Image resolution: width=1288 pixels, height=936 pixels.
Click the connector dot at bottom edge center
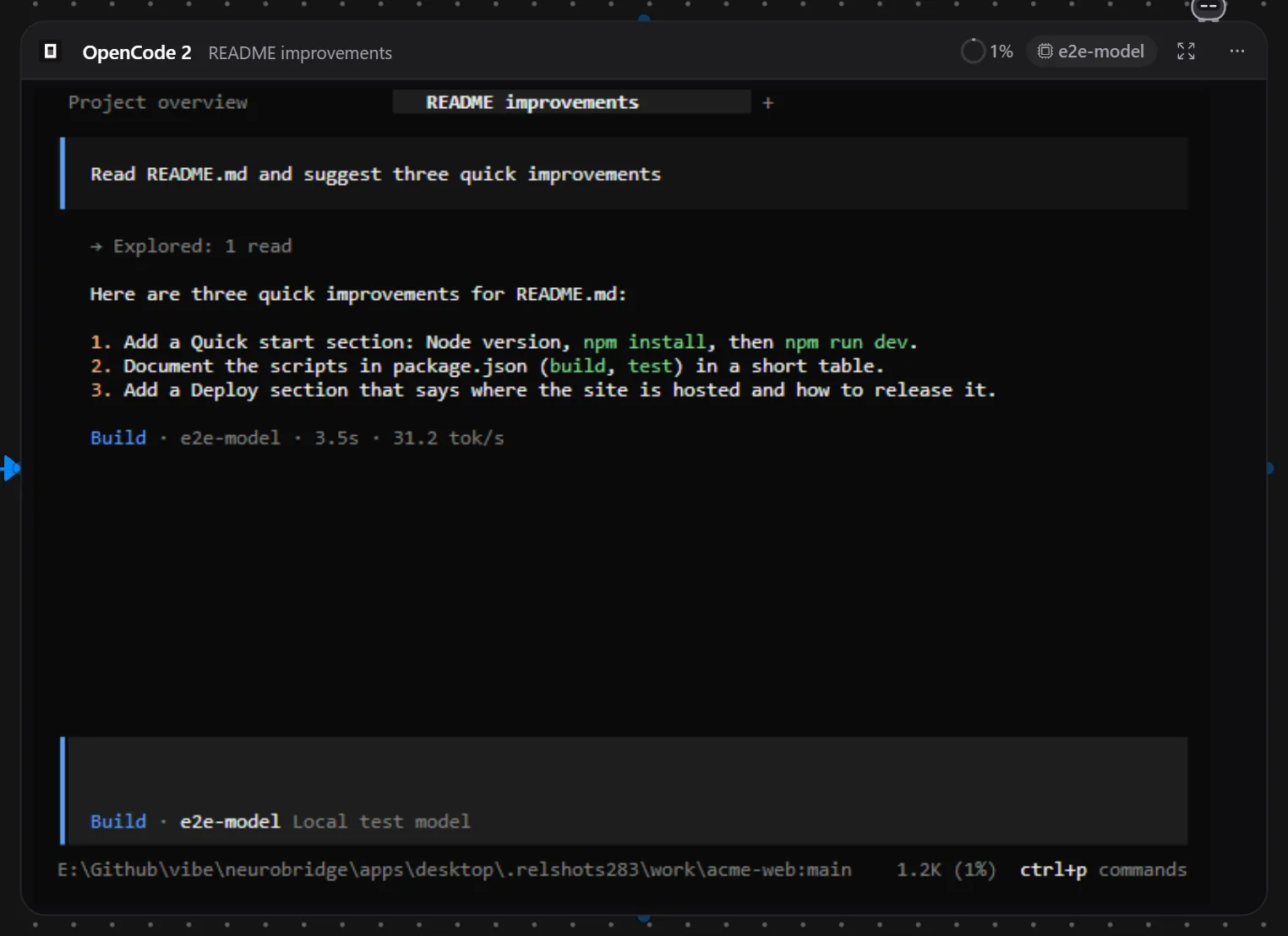pos(644,917)
